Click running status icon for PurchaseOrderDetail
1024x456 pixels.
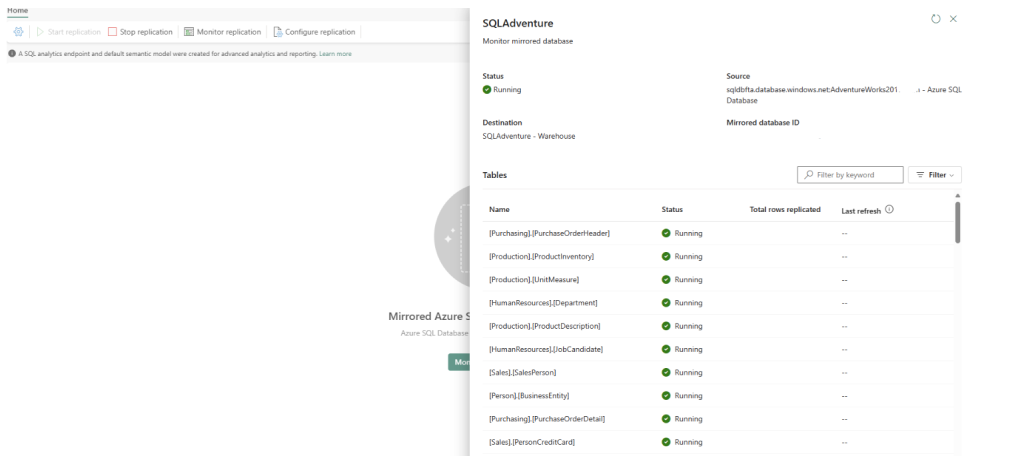666,419
